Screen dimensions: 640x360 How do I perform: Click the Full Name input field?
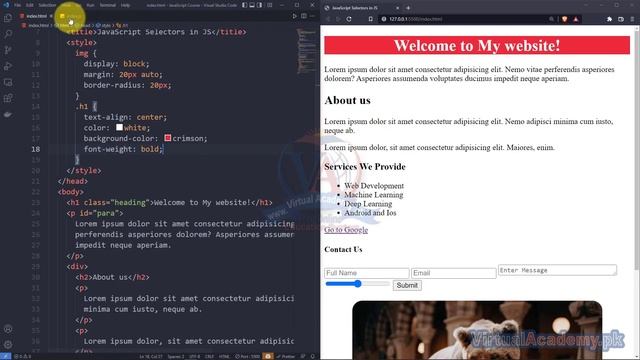(367, 273)
